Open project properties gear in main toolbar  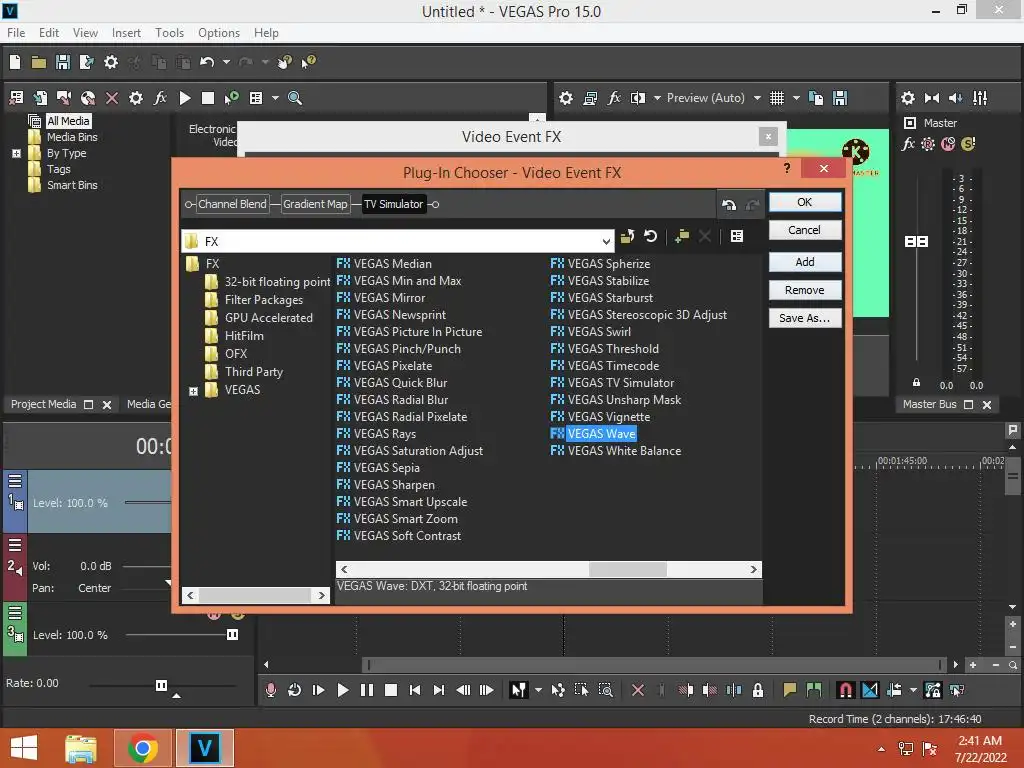click(111, 62)
